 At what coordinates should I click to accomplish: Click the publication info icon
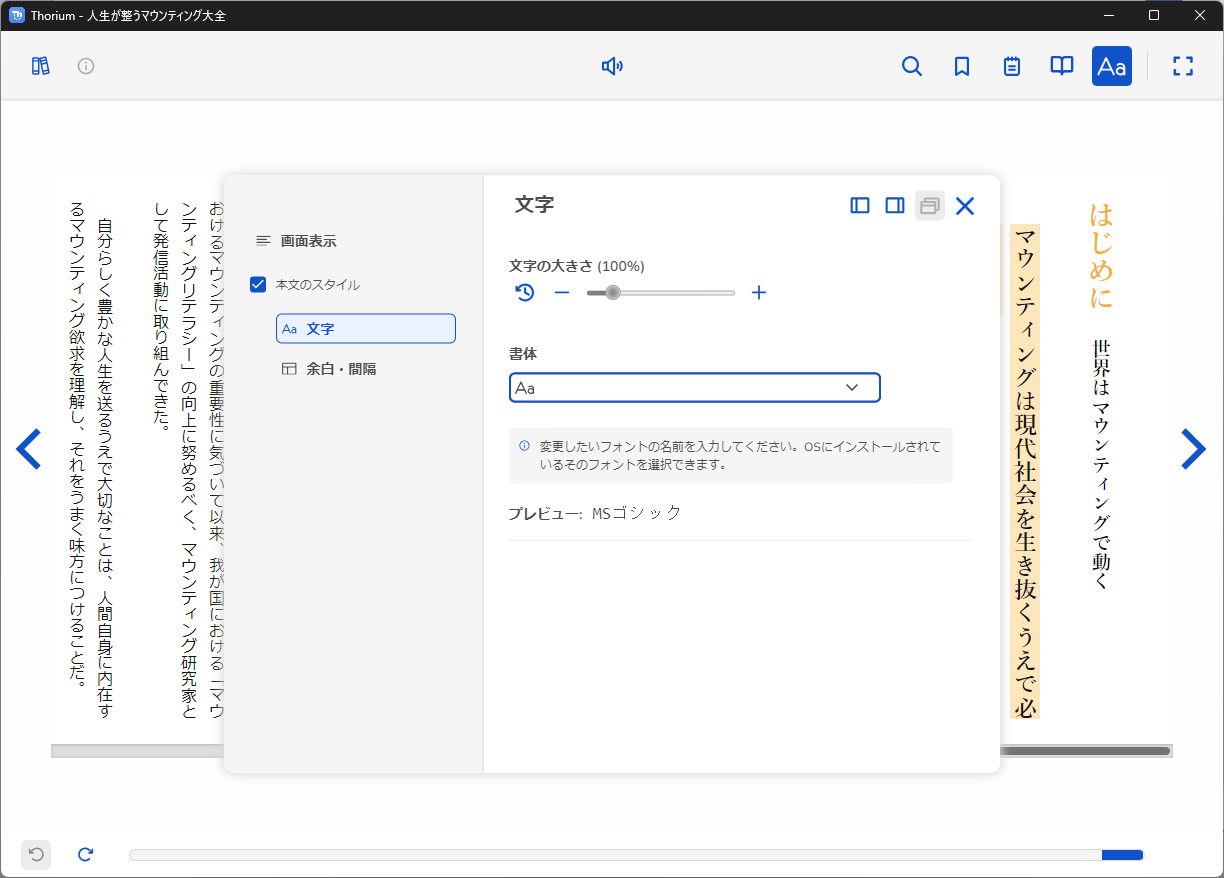click(86, 66)
